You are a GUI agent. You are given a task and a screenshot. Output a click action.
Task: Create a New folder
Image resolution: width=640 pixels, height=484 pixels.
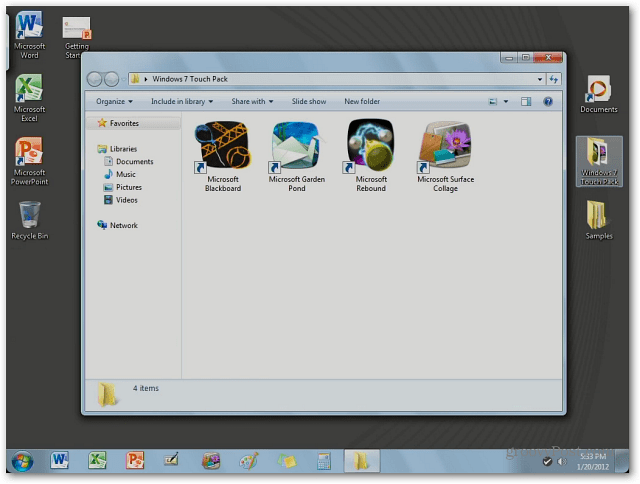point(362,102)
